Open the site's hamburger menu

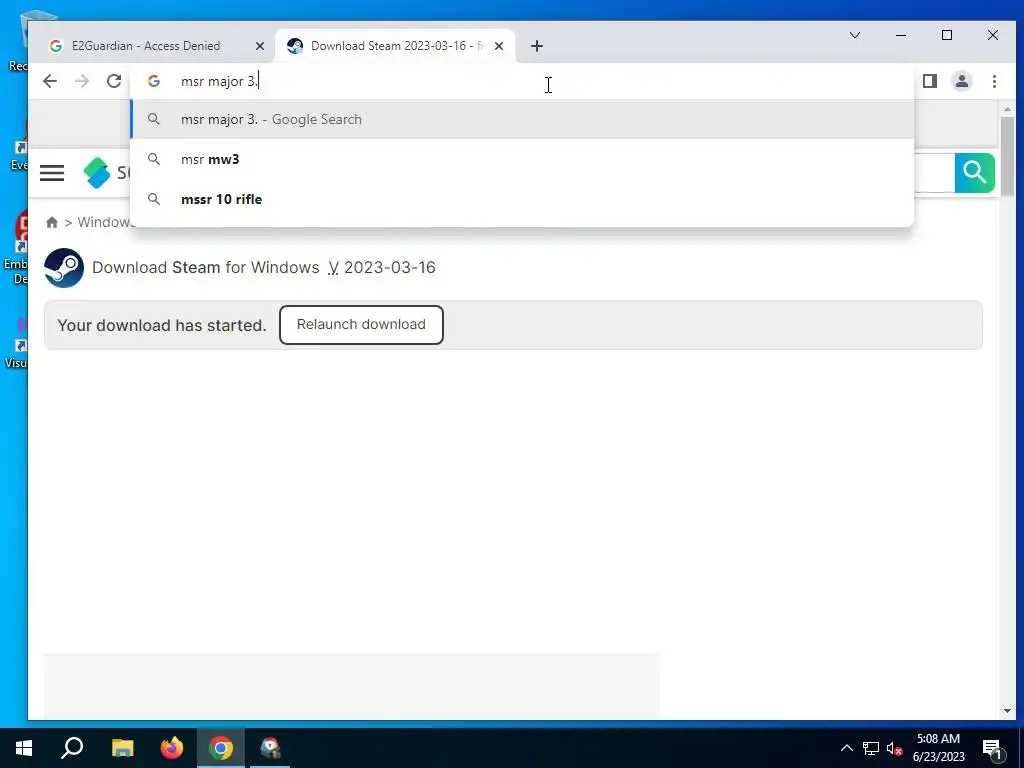(x=52, y=173)
